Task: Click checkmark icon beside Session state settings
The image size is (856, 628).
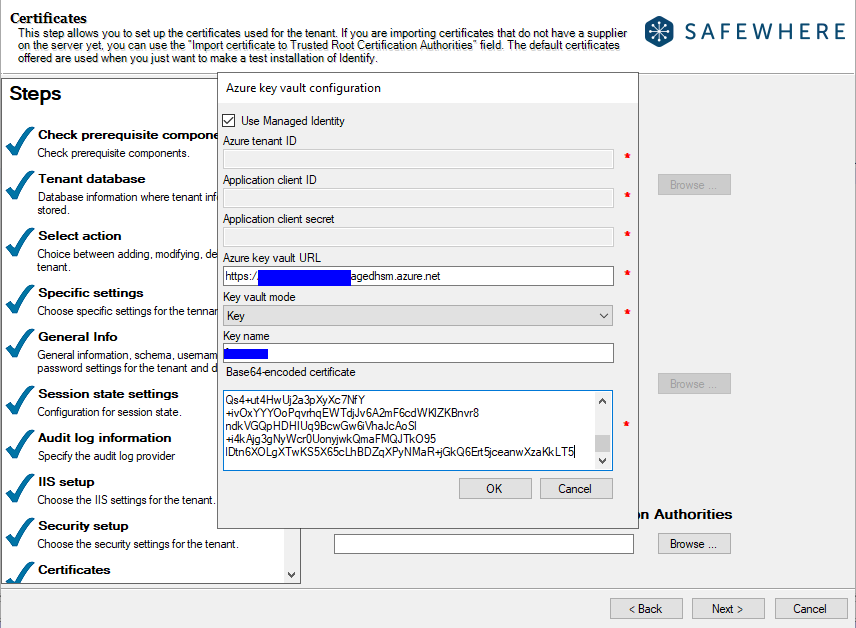Action: coord(20,400)
